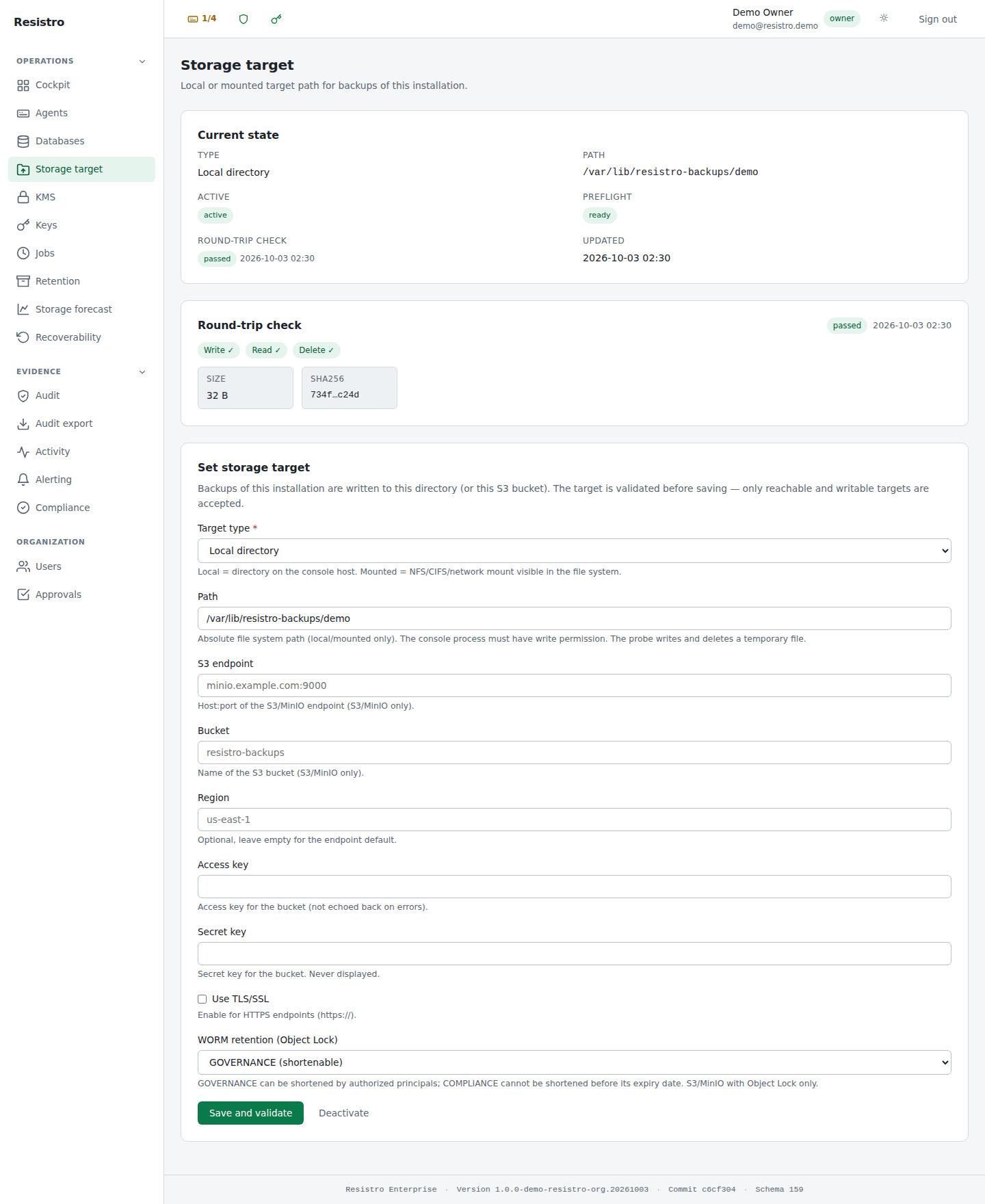Click the 1/4 agents indicator
Image resolution: width=985 pixels, height=1204 pixels.
[202, 18]
